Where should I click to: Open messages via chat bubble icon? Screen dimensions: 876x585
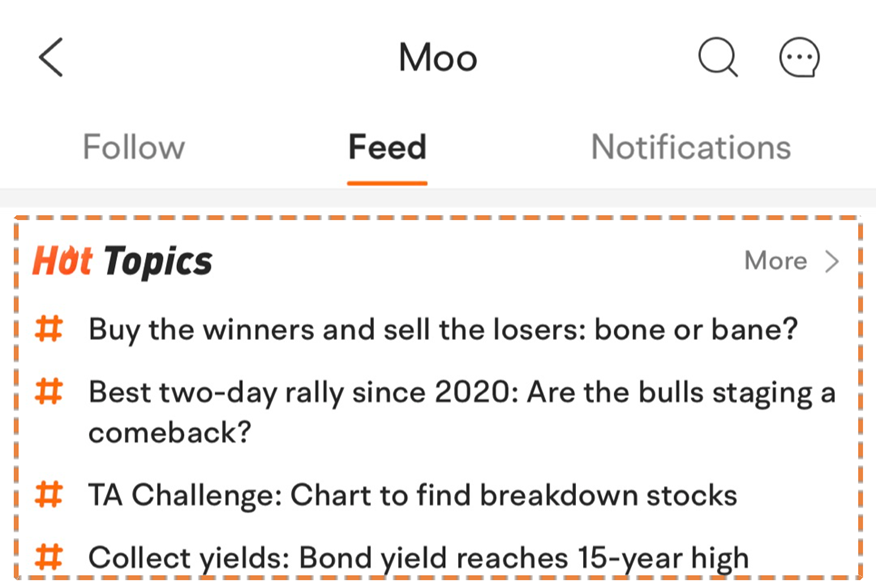[x=799, y=57]
